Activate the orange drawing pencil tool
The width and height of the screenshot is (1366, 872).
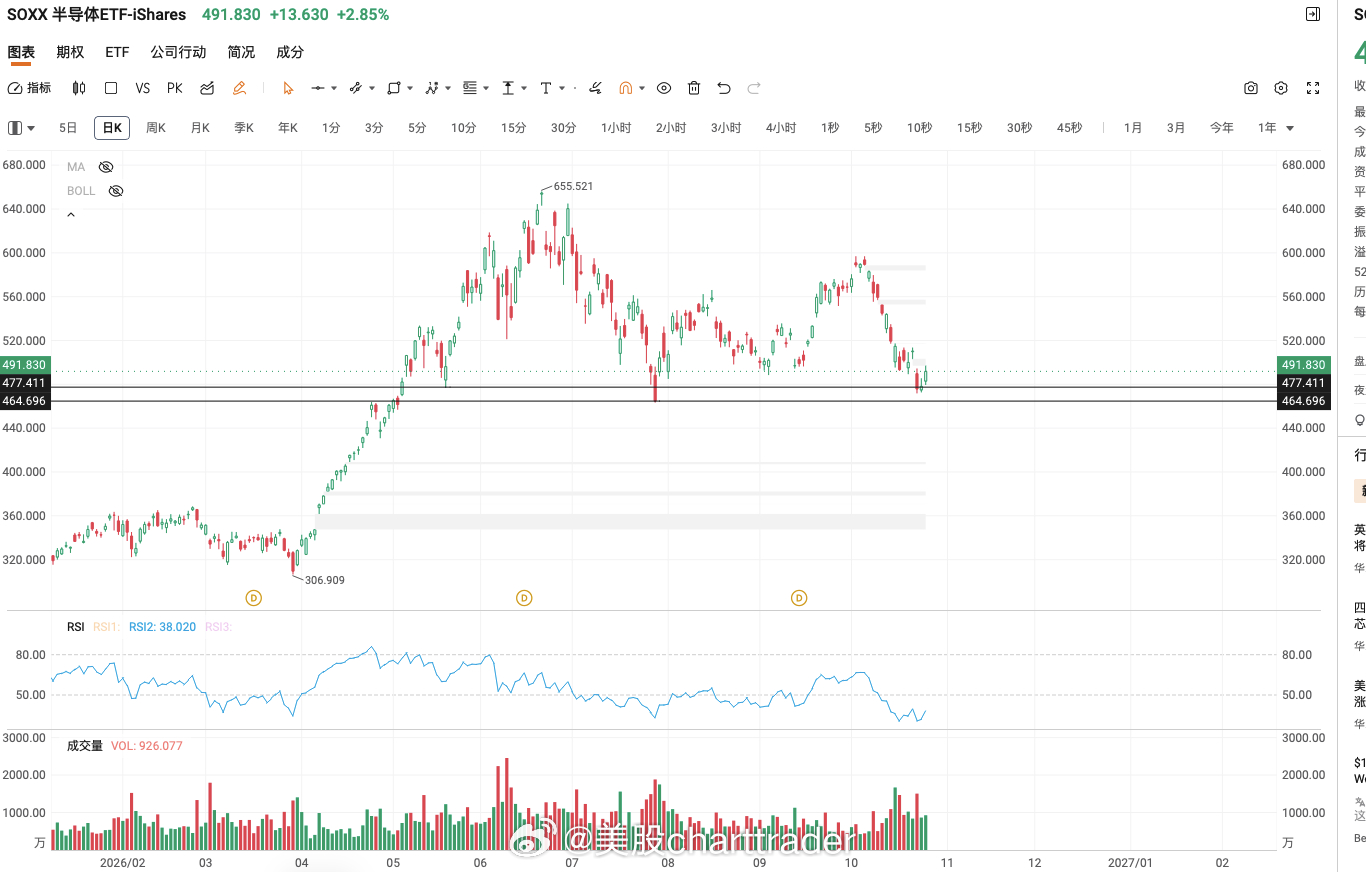239,88
